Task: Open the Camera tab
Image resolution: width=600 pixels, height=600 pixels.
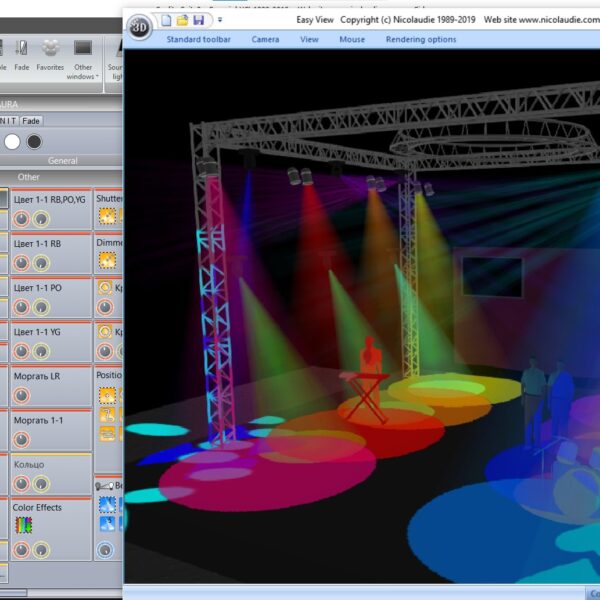Action: pyautogui.click(x=265, y=39)
